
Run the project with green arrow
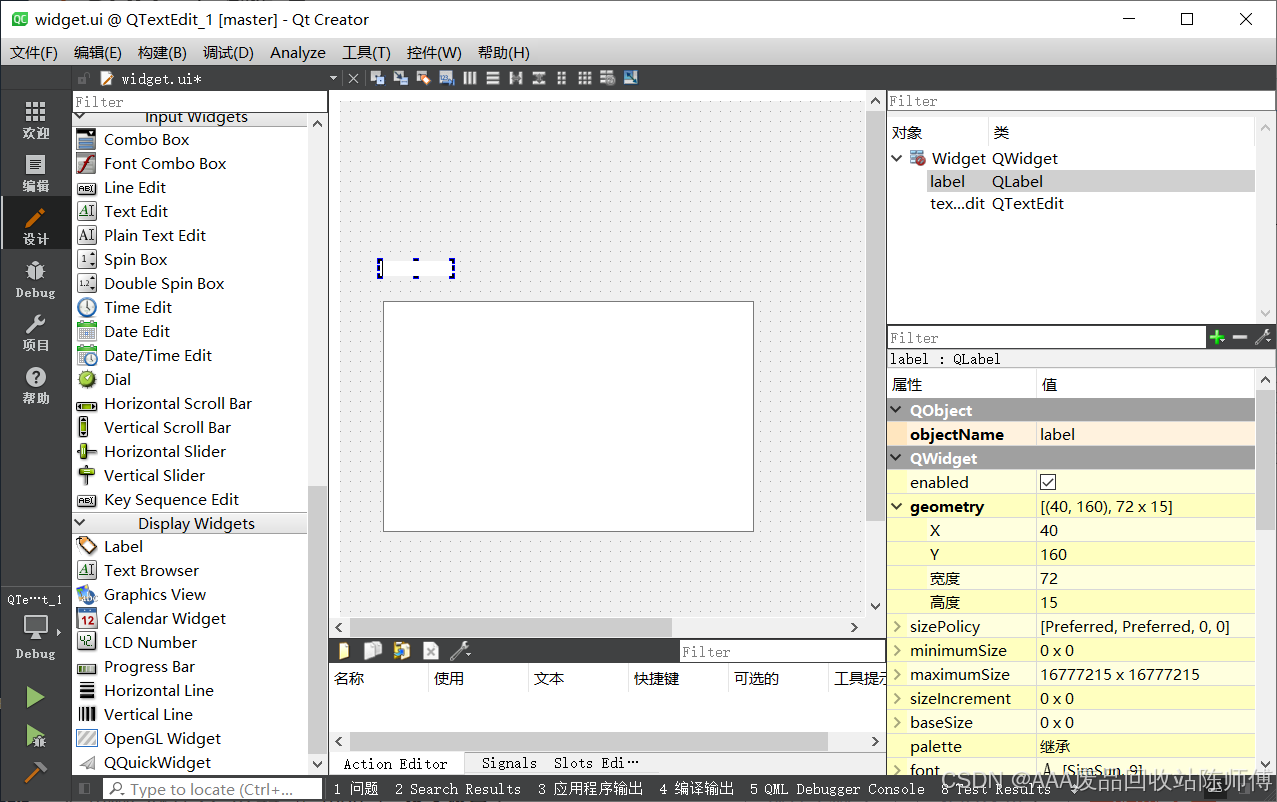coord(35,697)
